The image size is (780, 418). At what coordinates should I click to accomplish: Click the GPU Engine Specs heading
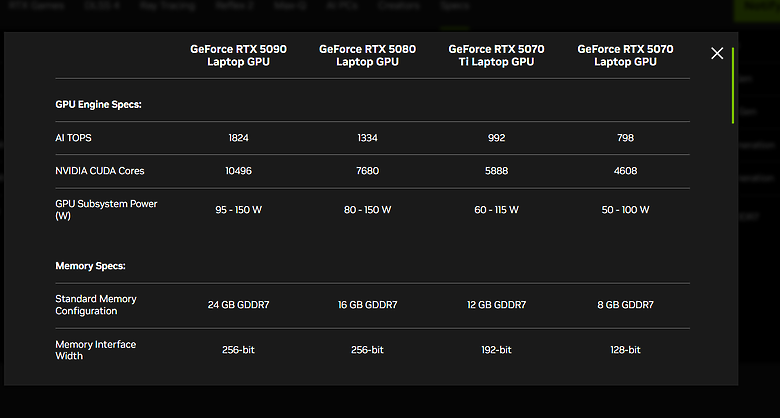[x=98, y=104]
